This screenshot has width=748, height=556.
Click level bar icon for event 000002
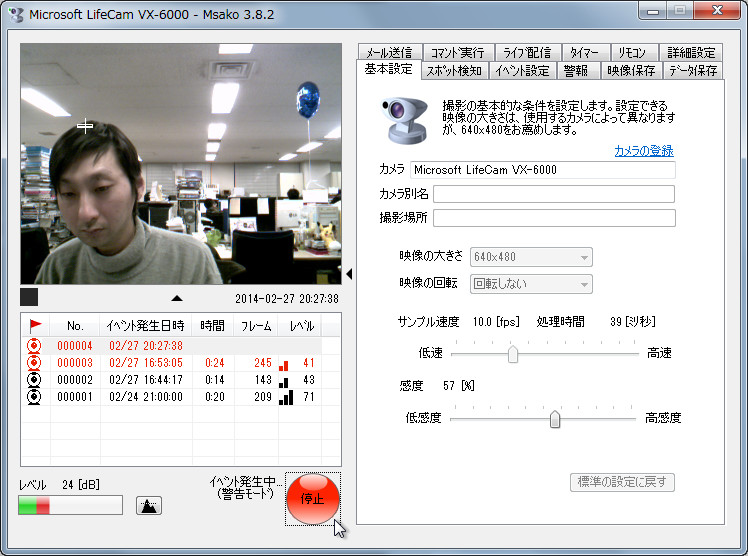(x=284, y=382)
